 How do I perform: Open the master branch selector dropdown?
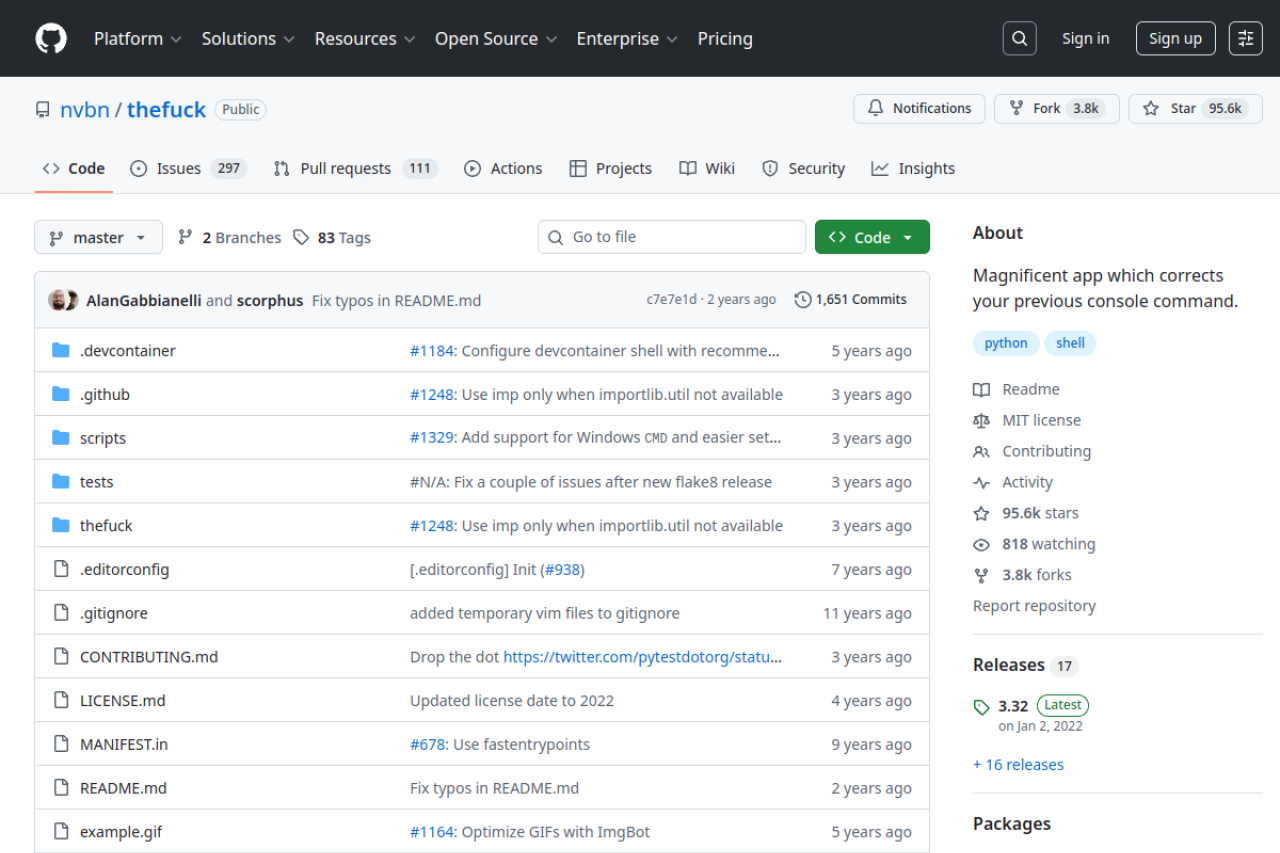pyautogui.click(x=98, y=237)
